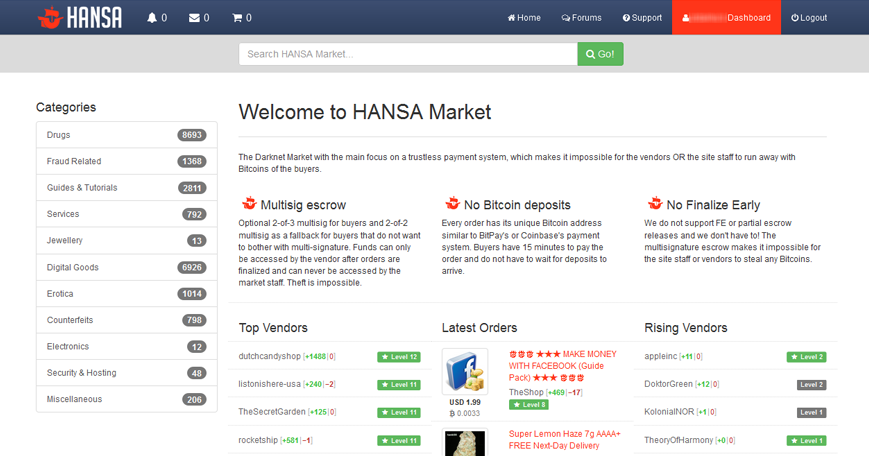This screenshot has height=456, width=869.
Task: Open rising vendor appleinc profile
Action: click(661, 356)
